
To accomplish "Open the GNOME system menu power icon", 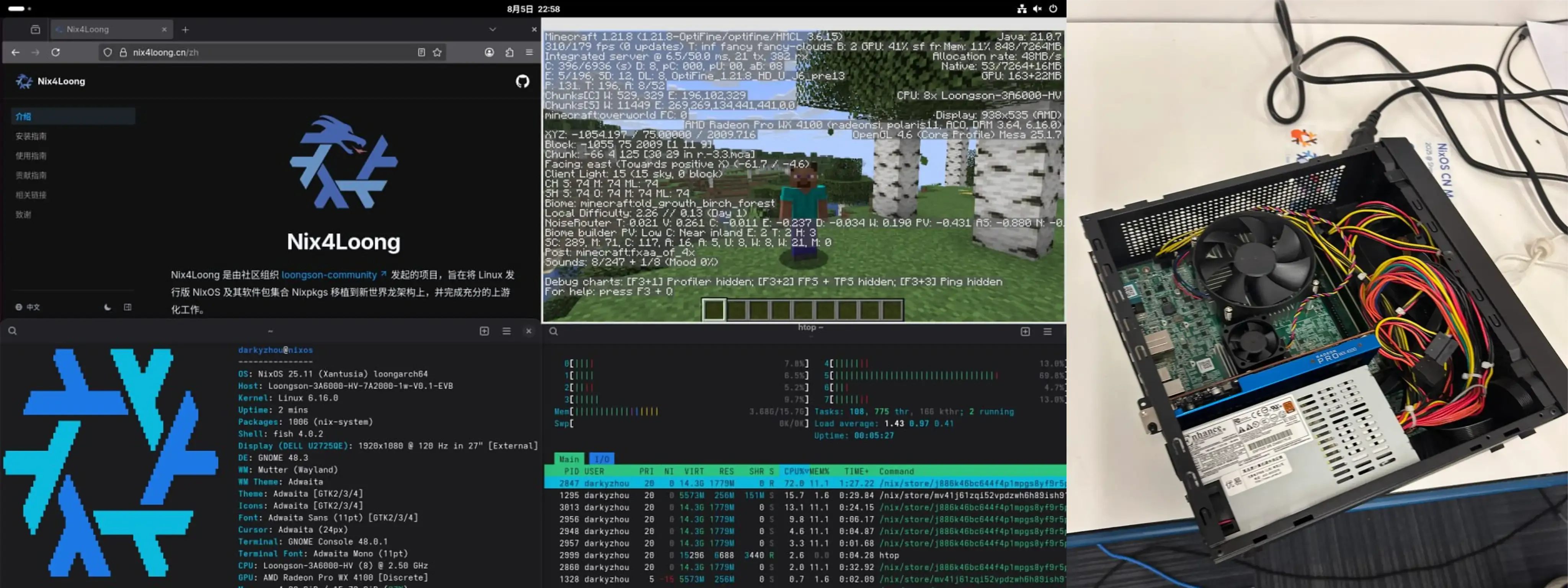I will 1053,8.
